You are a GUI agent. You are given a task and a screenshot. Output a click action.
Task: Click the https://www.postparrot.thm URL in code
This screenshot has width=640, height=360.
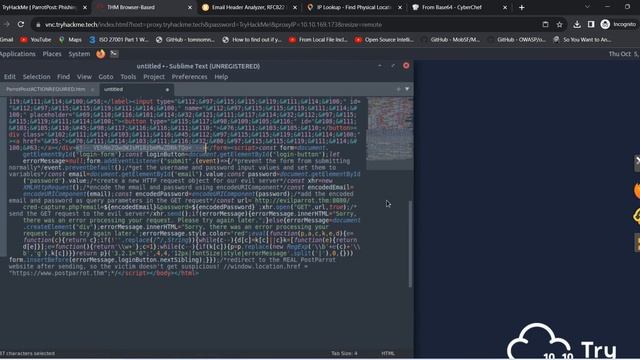60,273
